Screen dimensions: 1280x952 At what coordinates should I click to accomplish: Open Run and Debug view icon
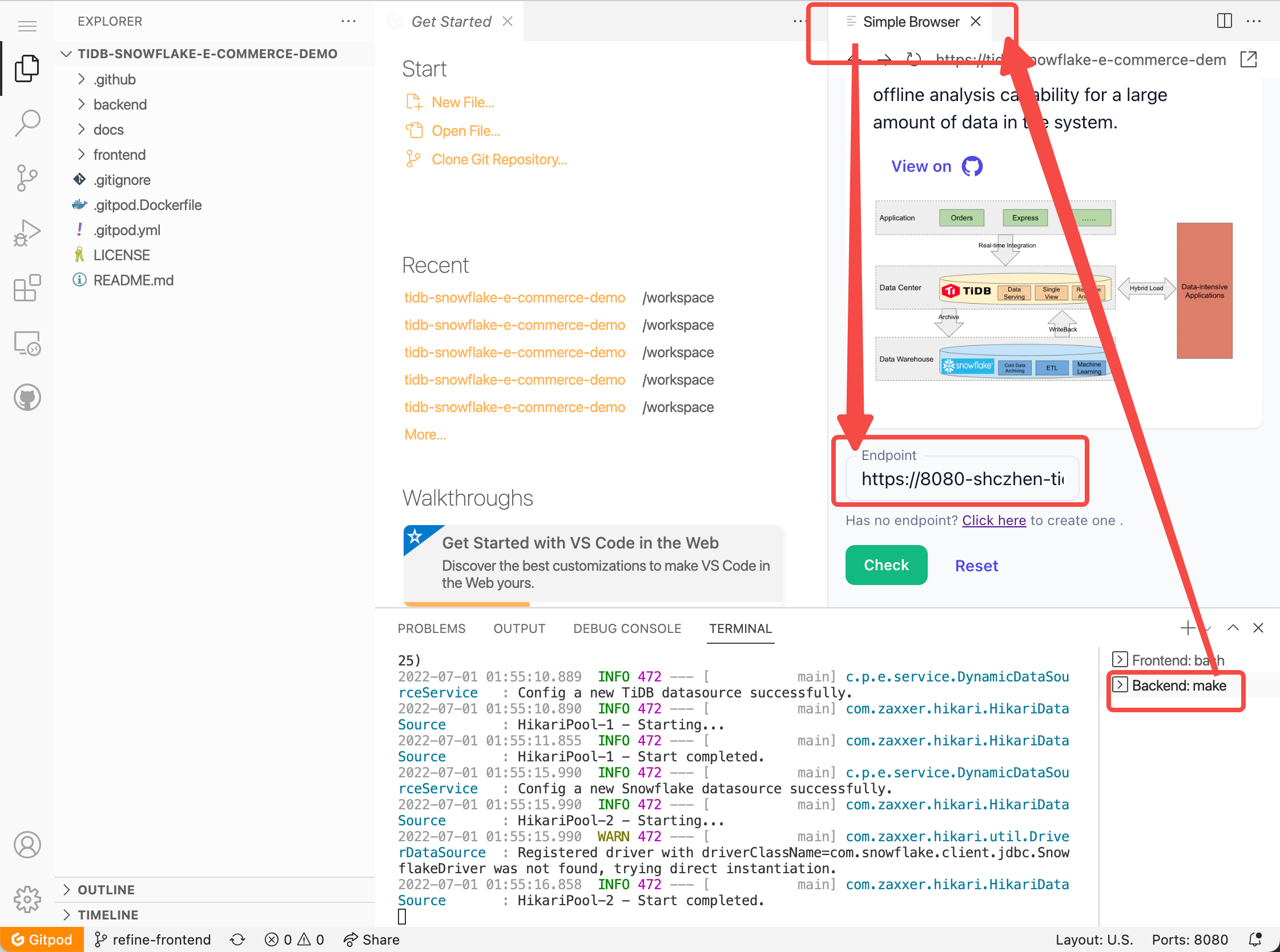(27, 232)
